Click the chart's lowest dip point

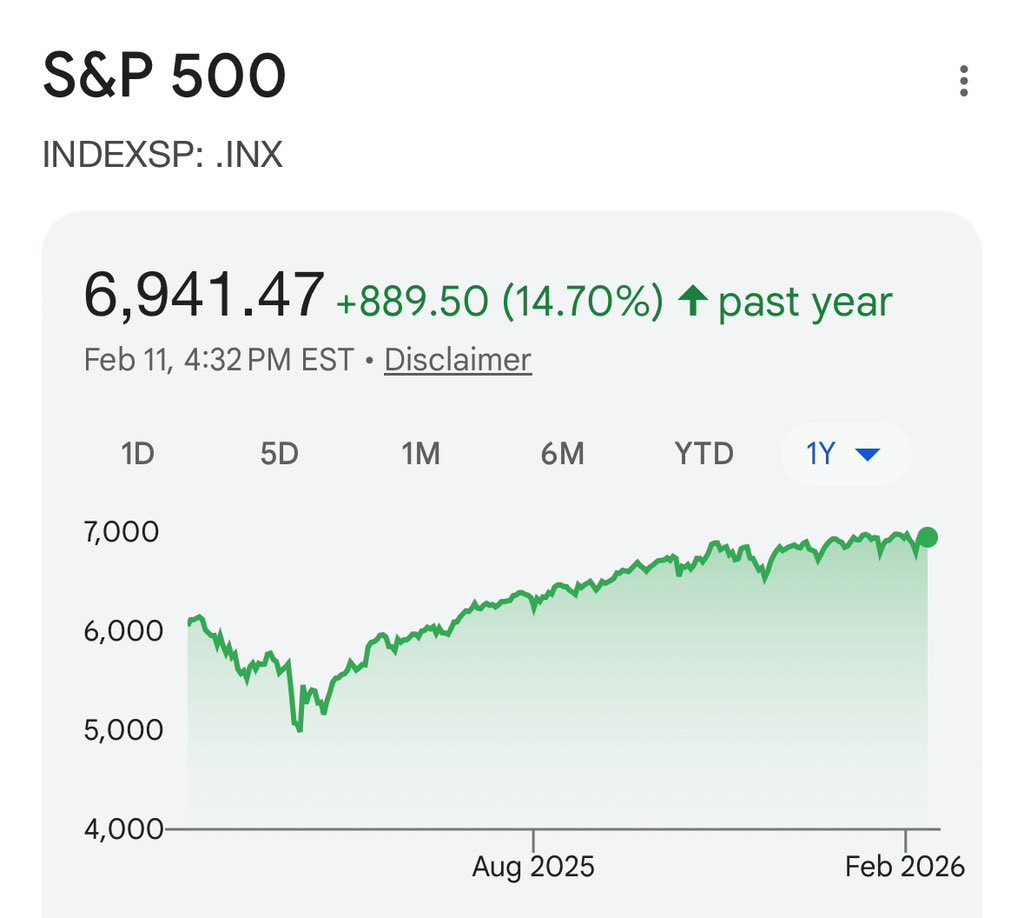coord(299,729)
